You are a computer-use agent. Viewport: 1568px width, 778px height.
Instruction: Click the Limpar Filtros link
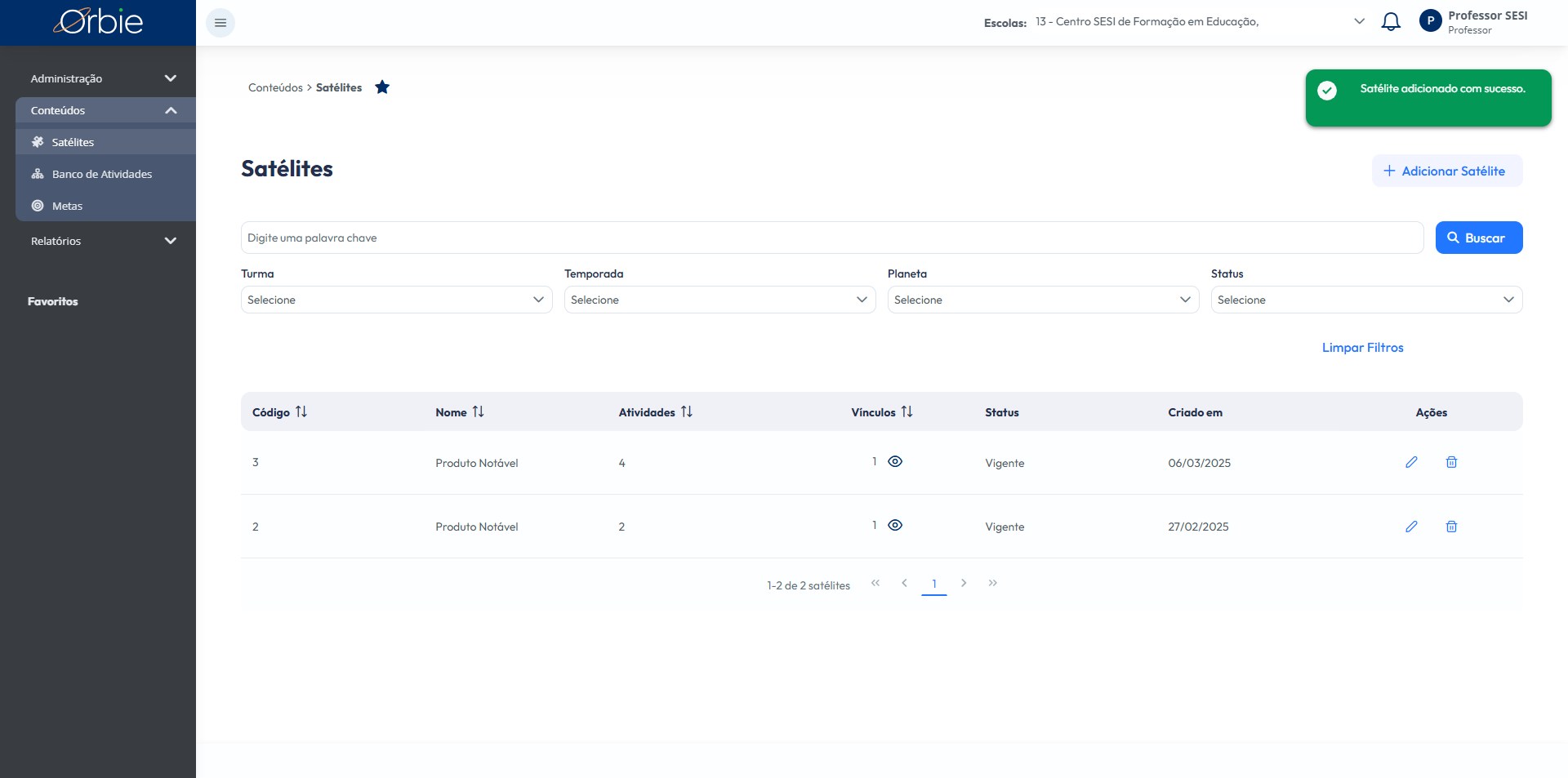point(1362,348)
